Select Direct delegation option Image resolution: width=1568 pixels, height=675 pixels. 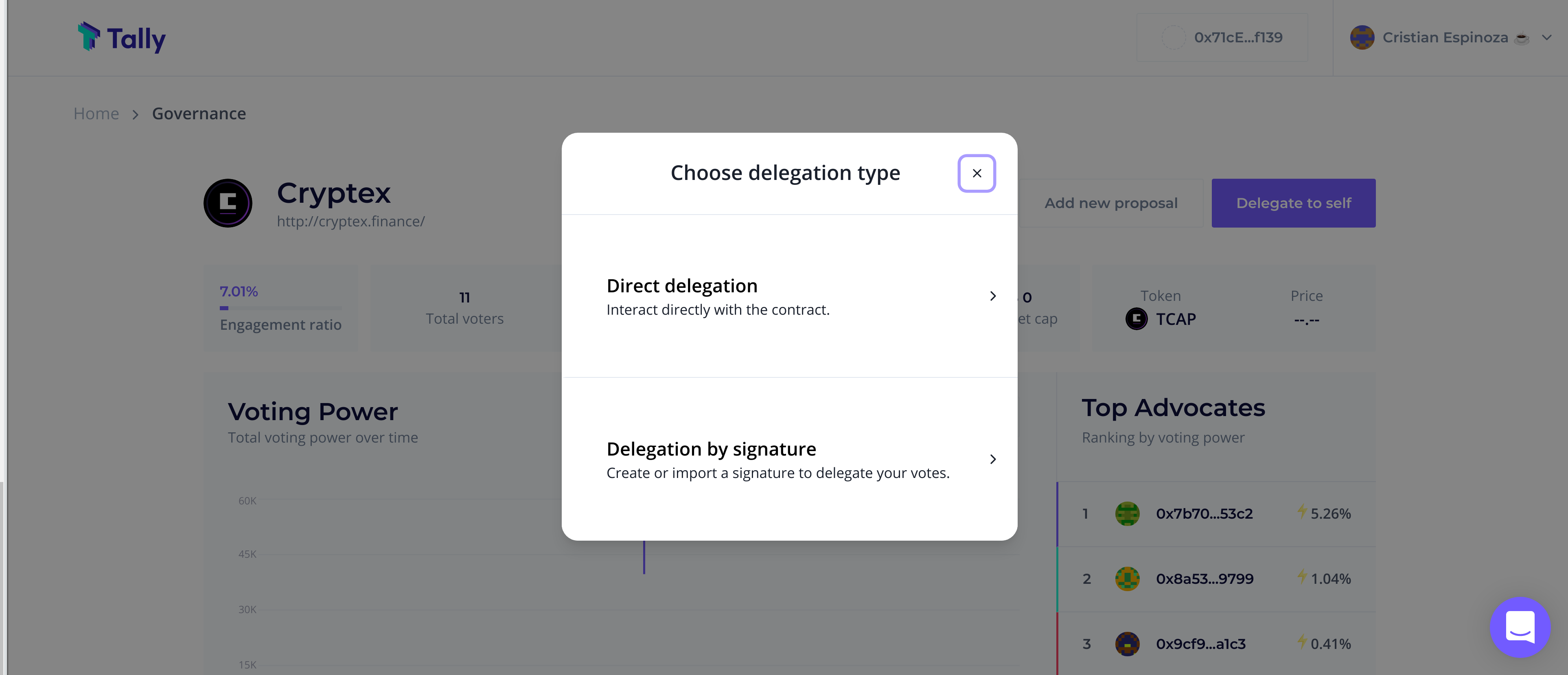[x=789, y=296]
